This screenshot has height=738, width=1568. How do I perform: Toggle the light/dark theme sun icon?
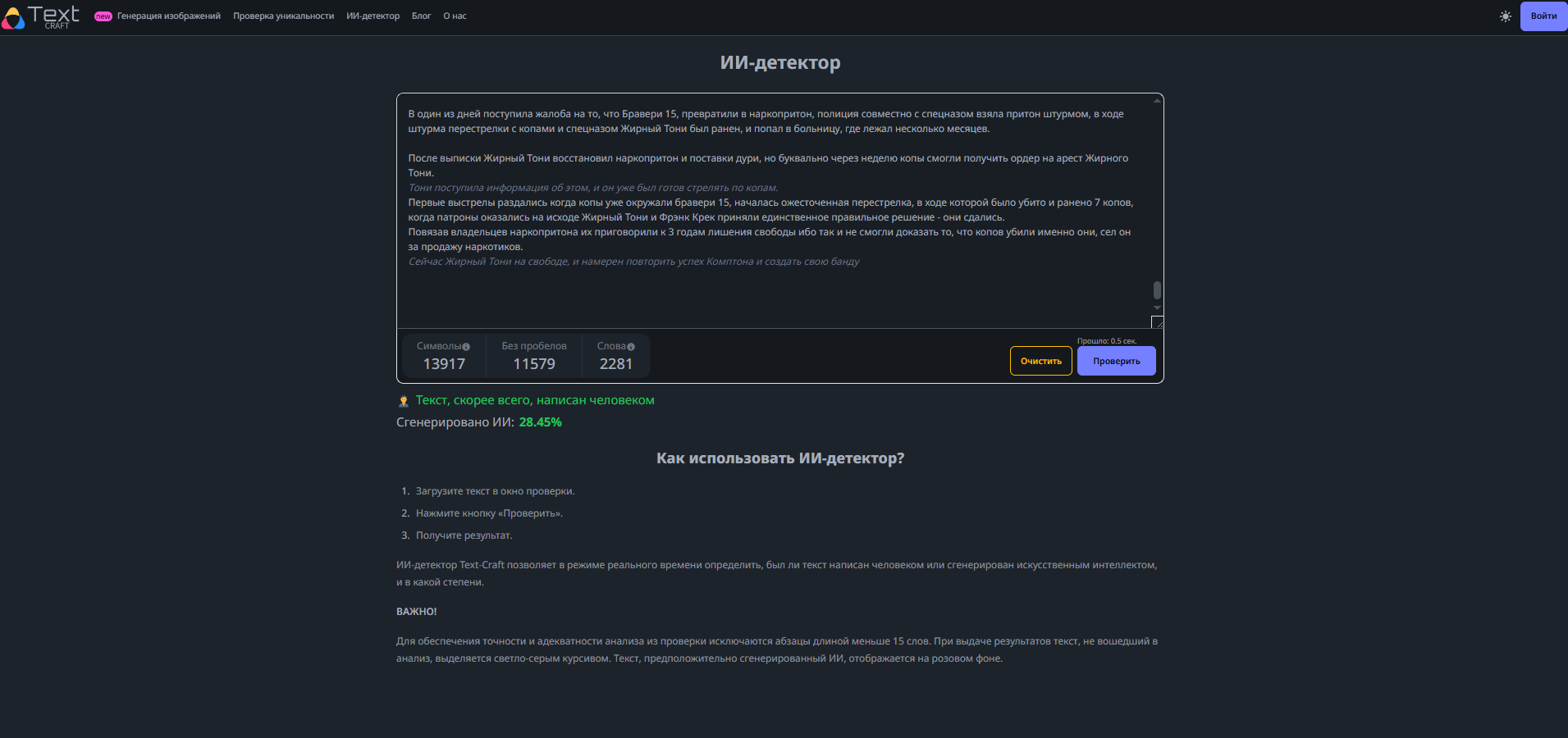pyautogui.click(x=1505, y=16)
